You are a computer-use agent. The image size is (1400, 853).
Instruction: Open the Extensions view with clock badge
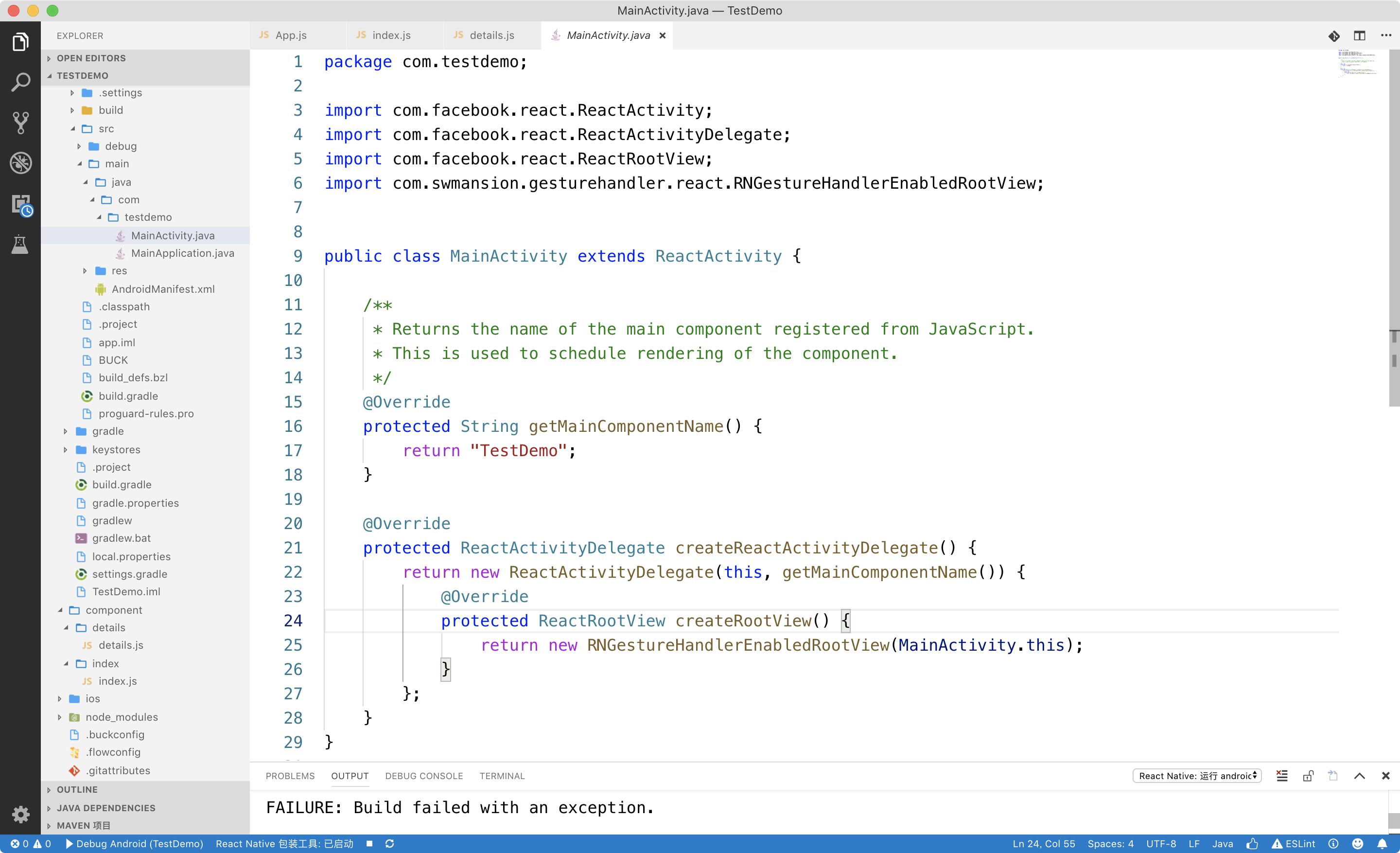click(21, 205)
